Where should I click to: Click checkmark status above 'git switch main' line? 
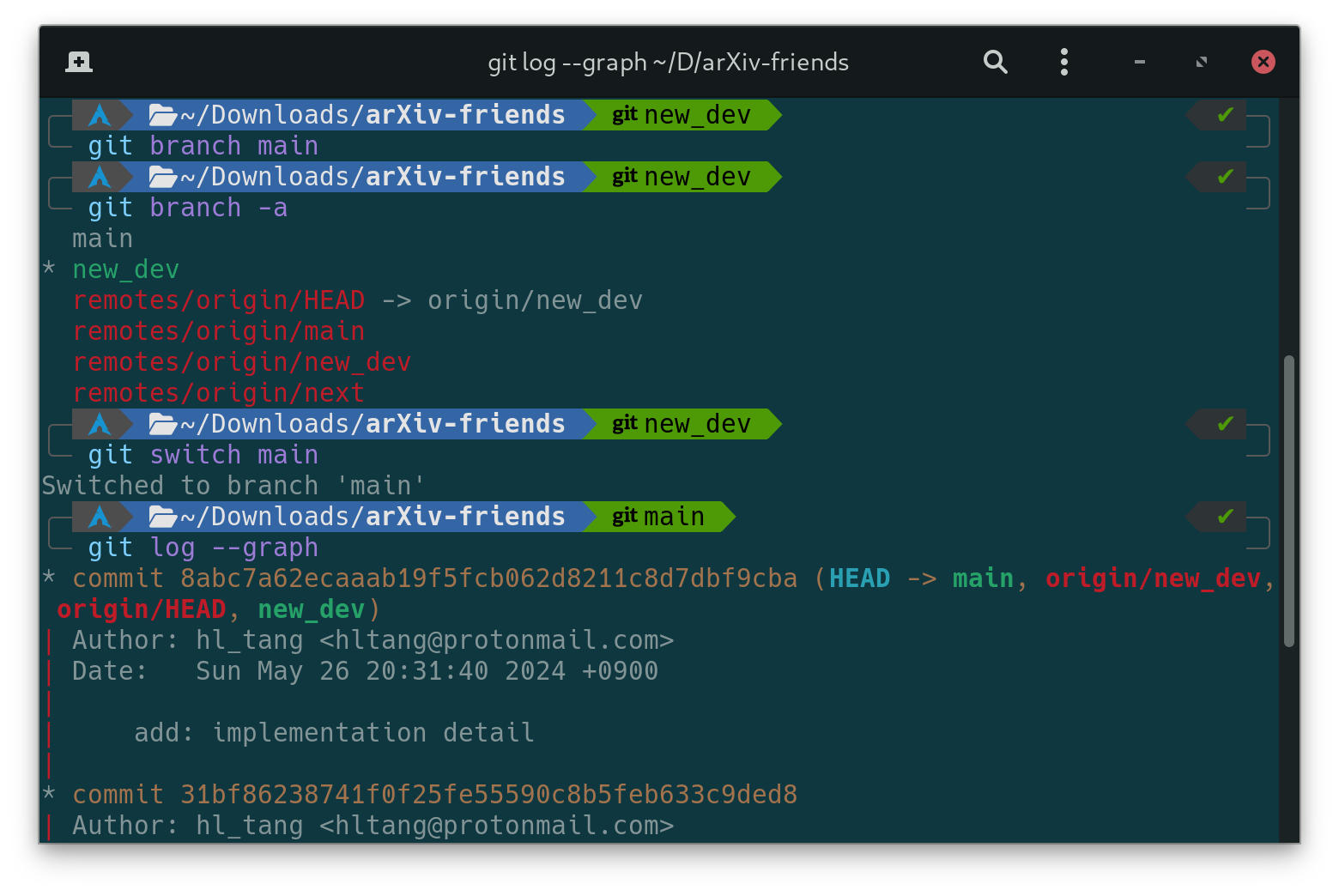tap(1225, 424)
